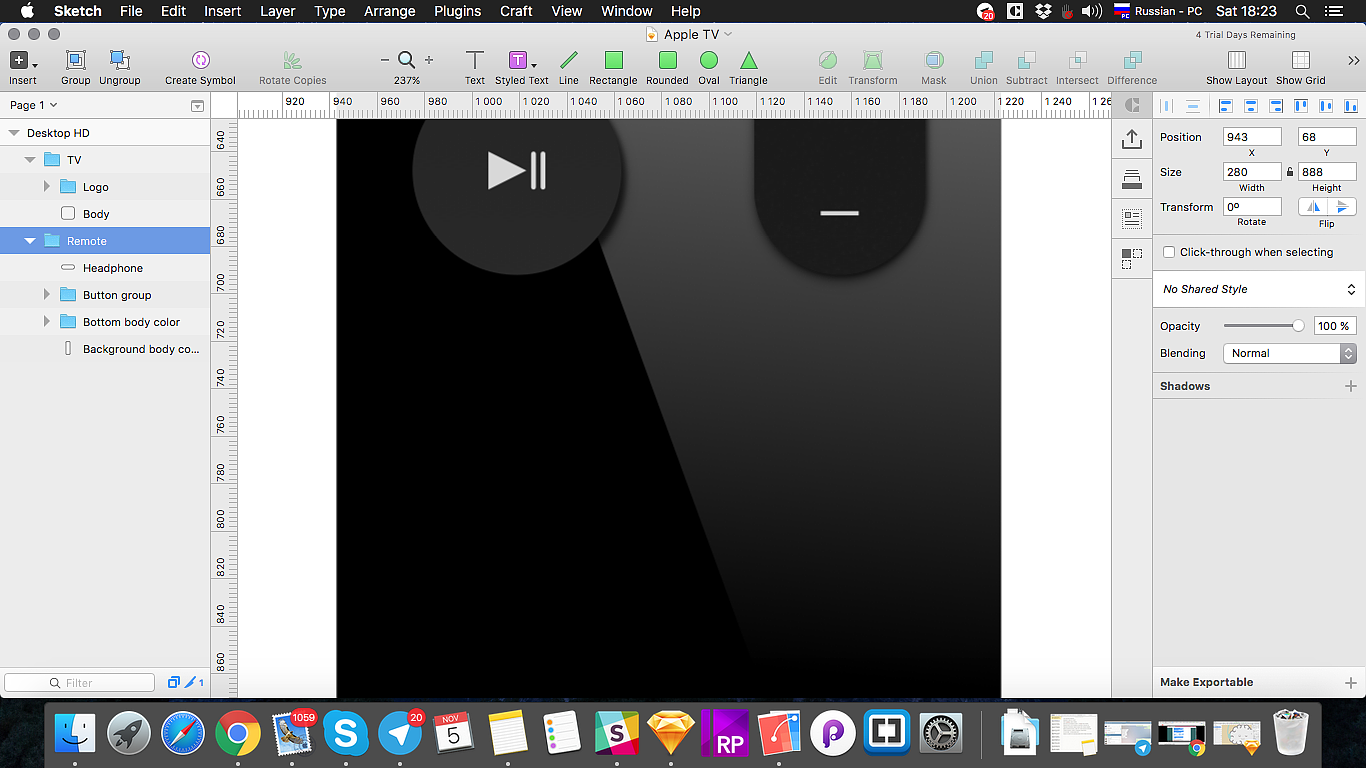Image resolution: width=1366 pixels, height=768 pixels.
Task: Select the Rectangle shape tool
Action: [613, 62]
